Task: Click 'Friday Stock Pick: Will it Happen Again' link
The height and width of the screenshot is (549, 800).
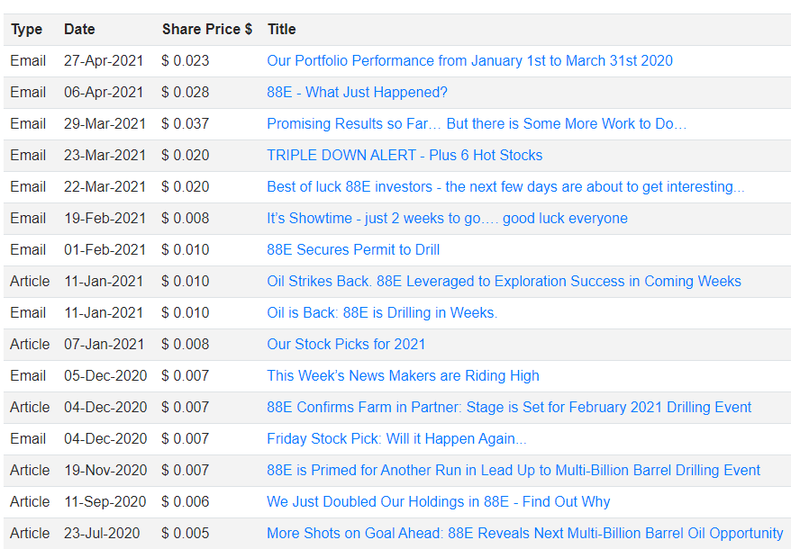Action: pyautogui.click(x=396, y=439)
